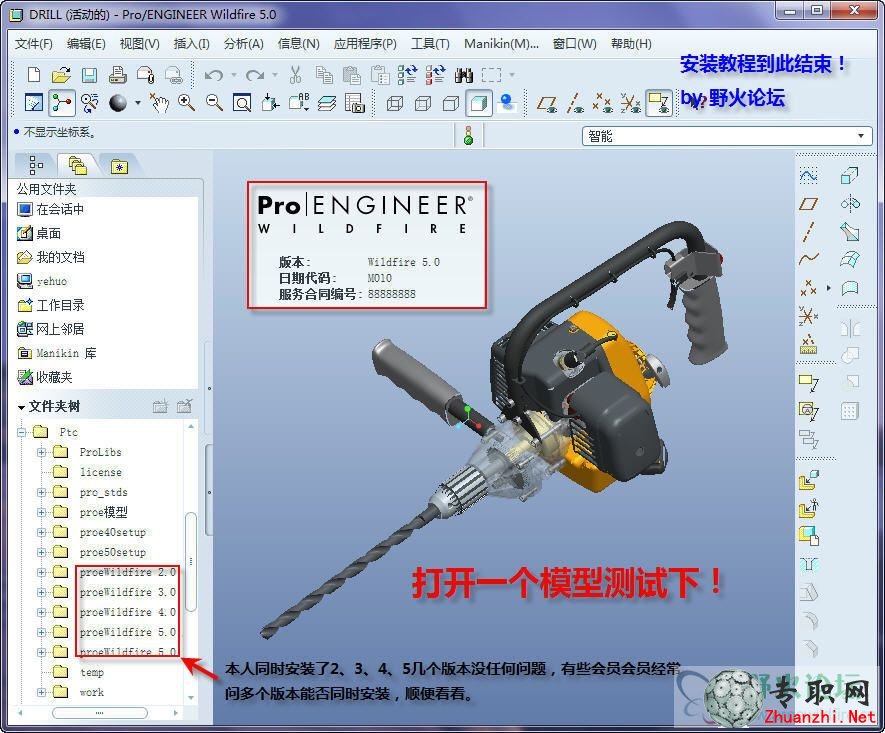This screenshot has height=733, width=885.
Task: Toggle annotation element display
Action: point(659,103)
